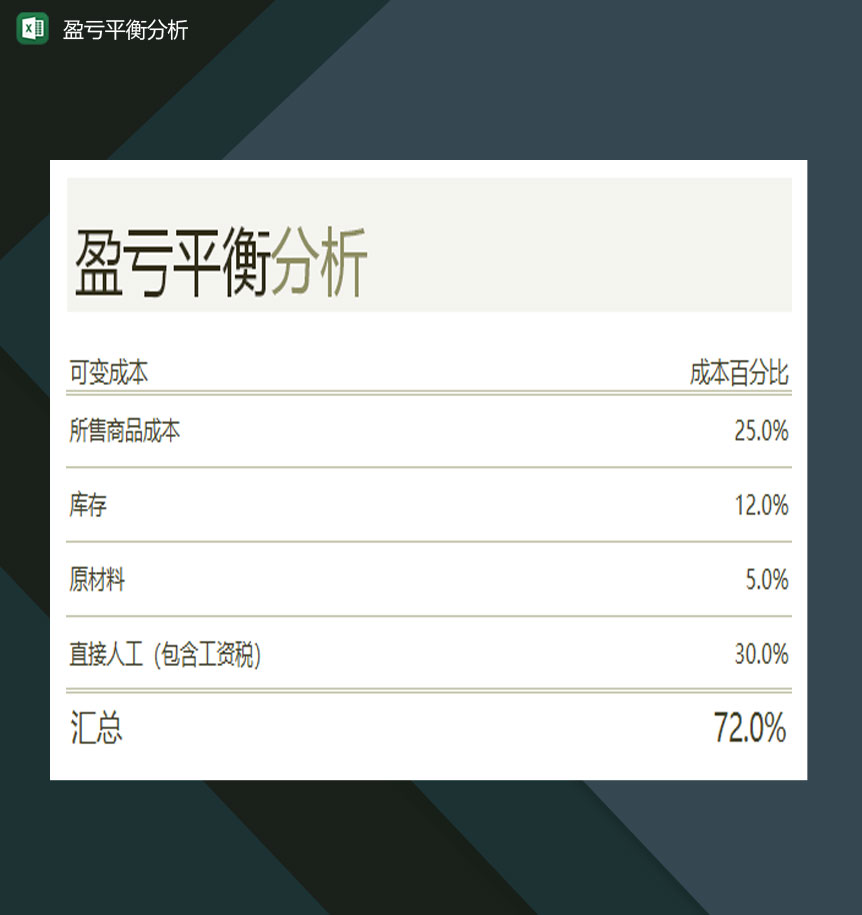The width and height of the screenshot is (862, 915).
Task: Click the dark background below the card
Action: tap(429, 846)
